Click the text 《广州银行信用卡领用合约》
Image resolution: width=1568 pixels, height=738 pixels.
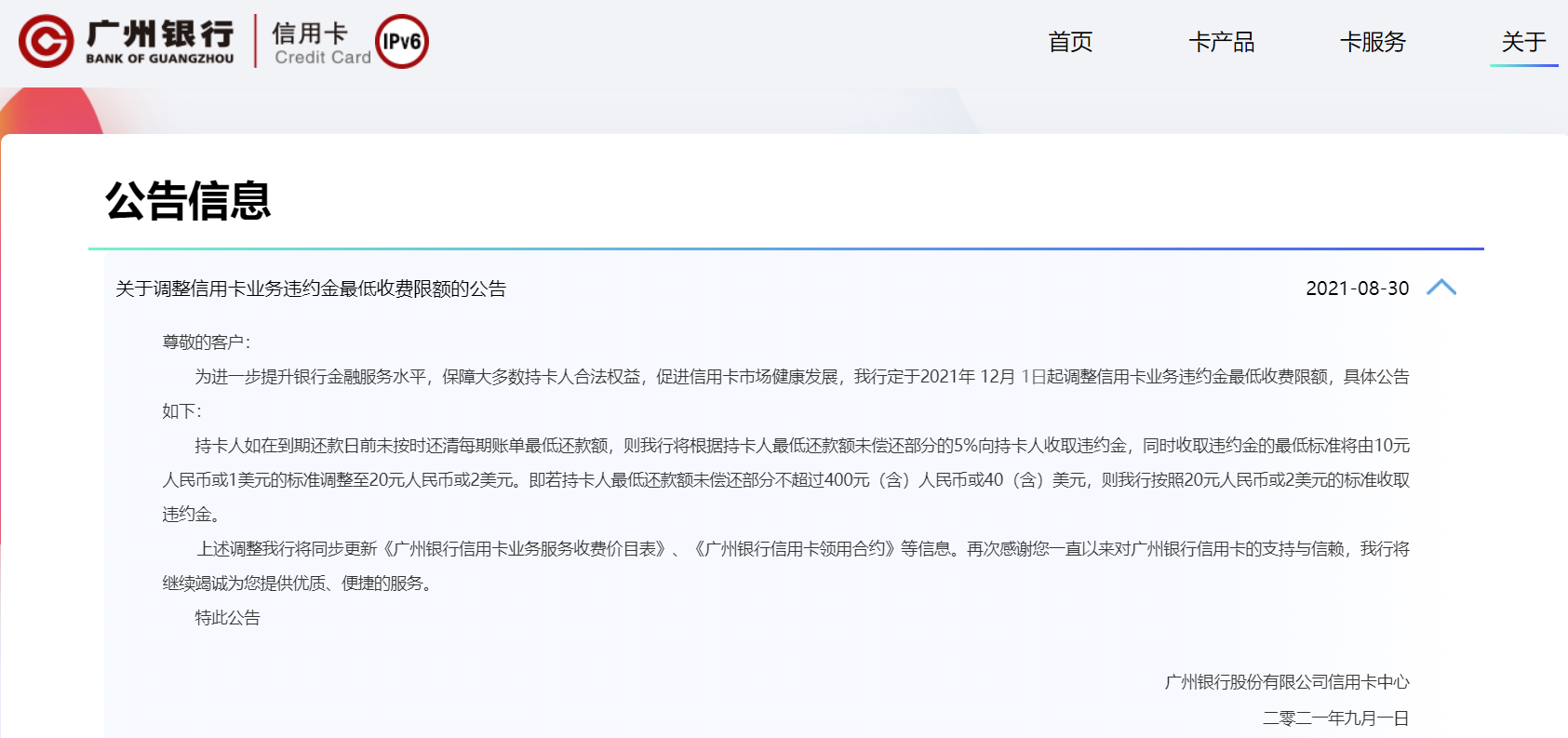click(x=795, y=549)
